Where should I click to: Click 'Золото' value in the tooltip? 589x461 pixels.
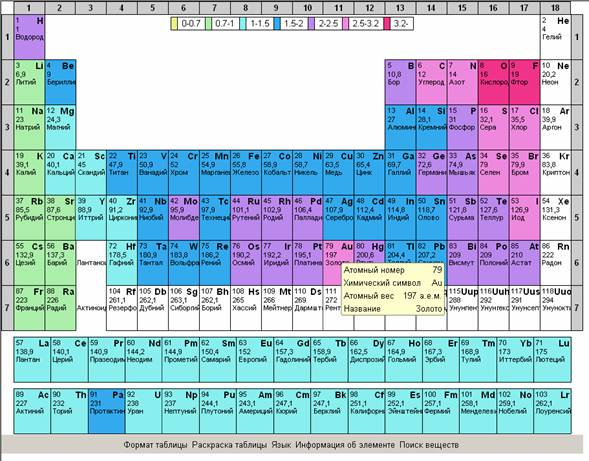(429, 309)
